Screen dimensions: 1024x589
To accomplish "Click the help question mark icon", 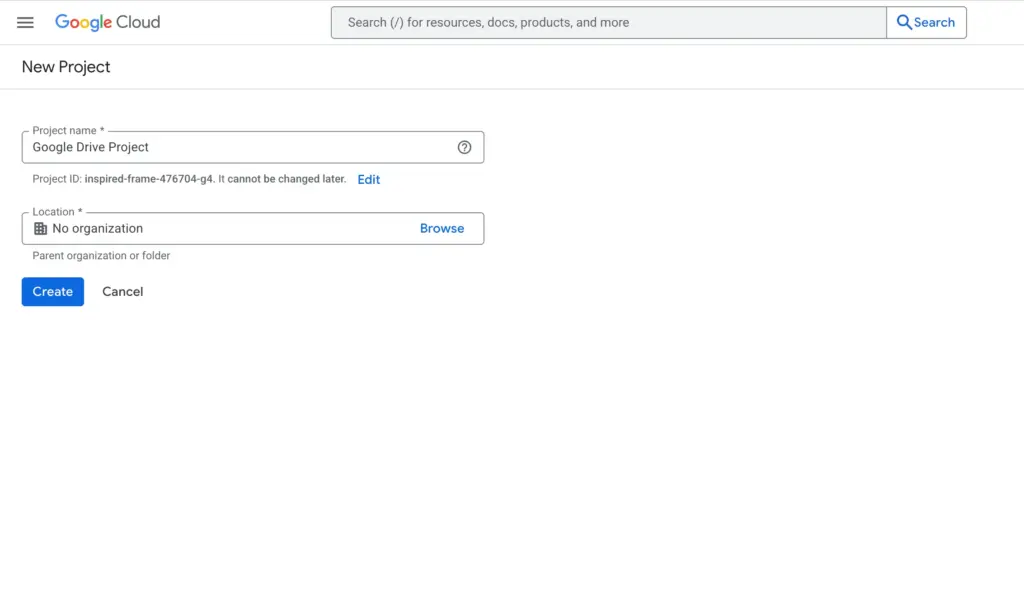I will coord(464,147).
